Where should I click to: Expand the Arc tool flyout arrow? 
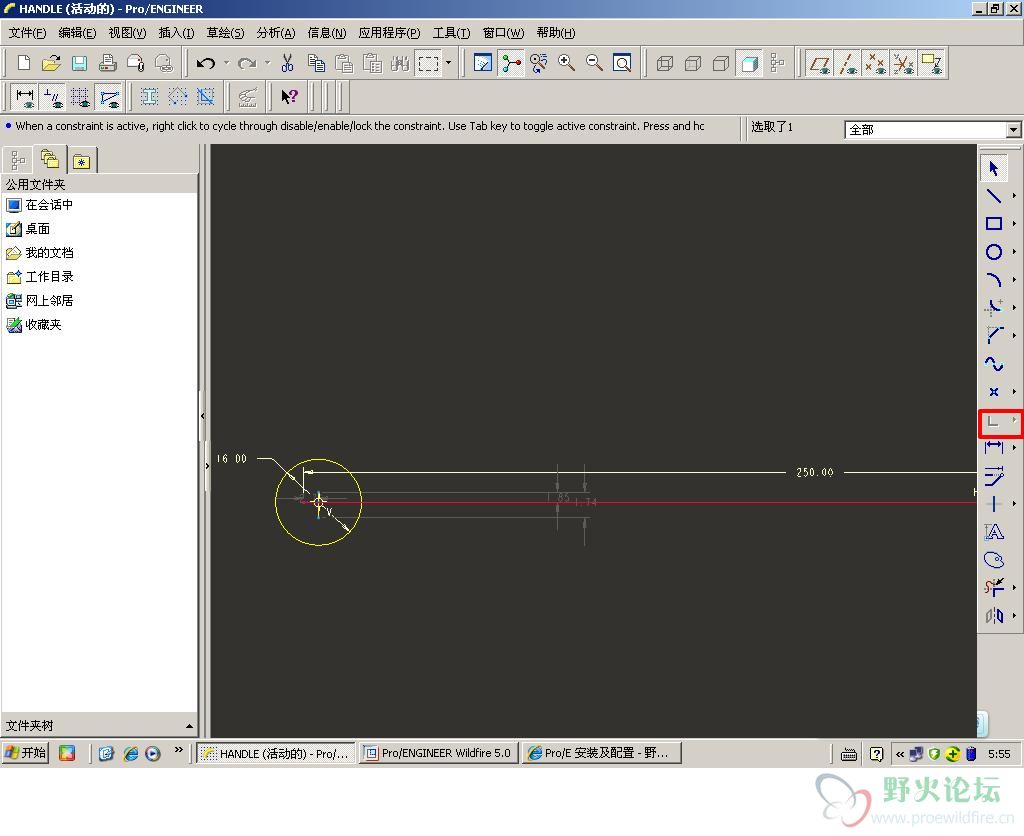click(x=1014, y=280)
